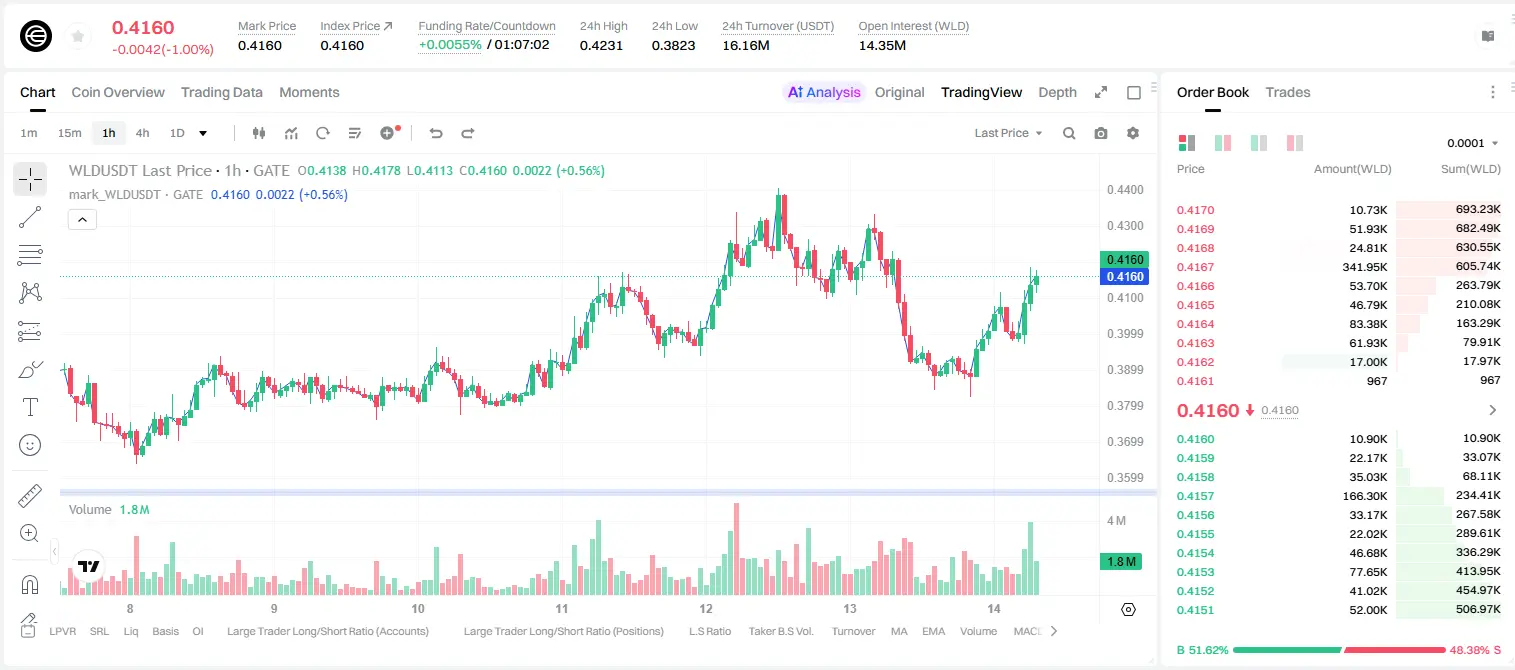Select the 0.4167 ask price row
The height and width of the screenshot is (670, 1515).
[x=1338, y=267]
